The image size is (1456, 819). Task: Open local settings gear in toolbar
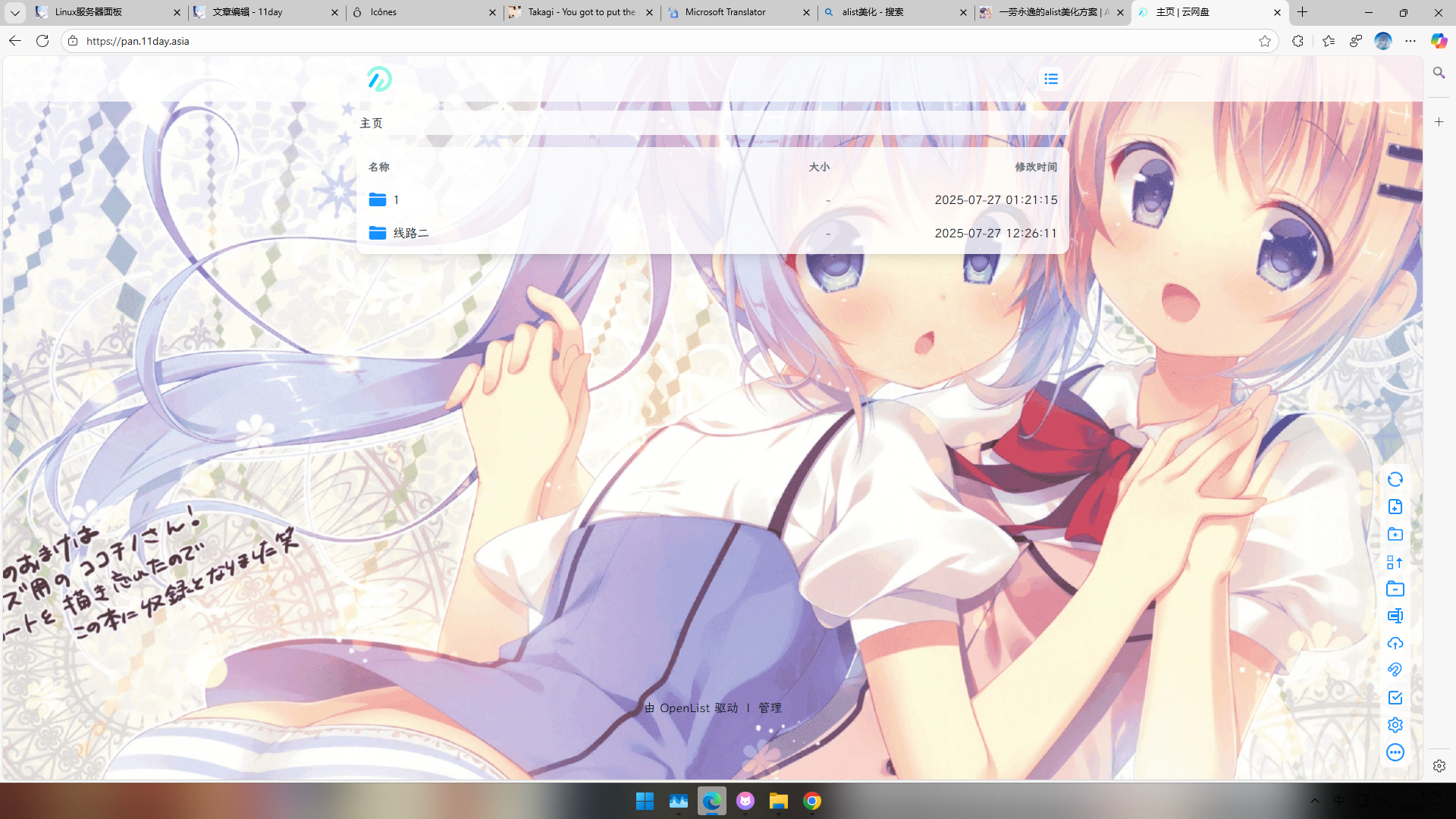point(1395,725)
